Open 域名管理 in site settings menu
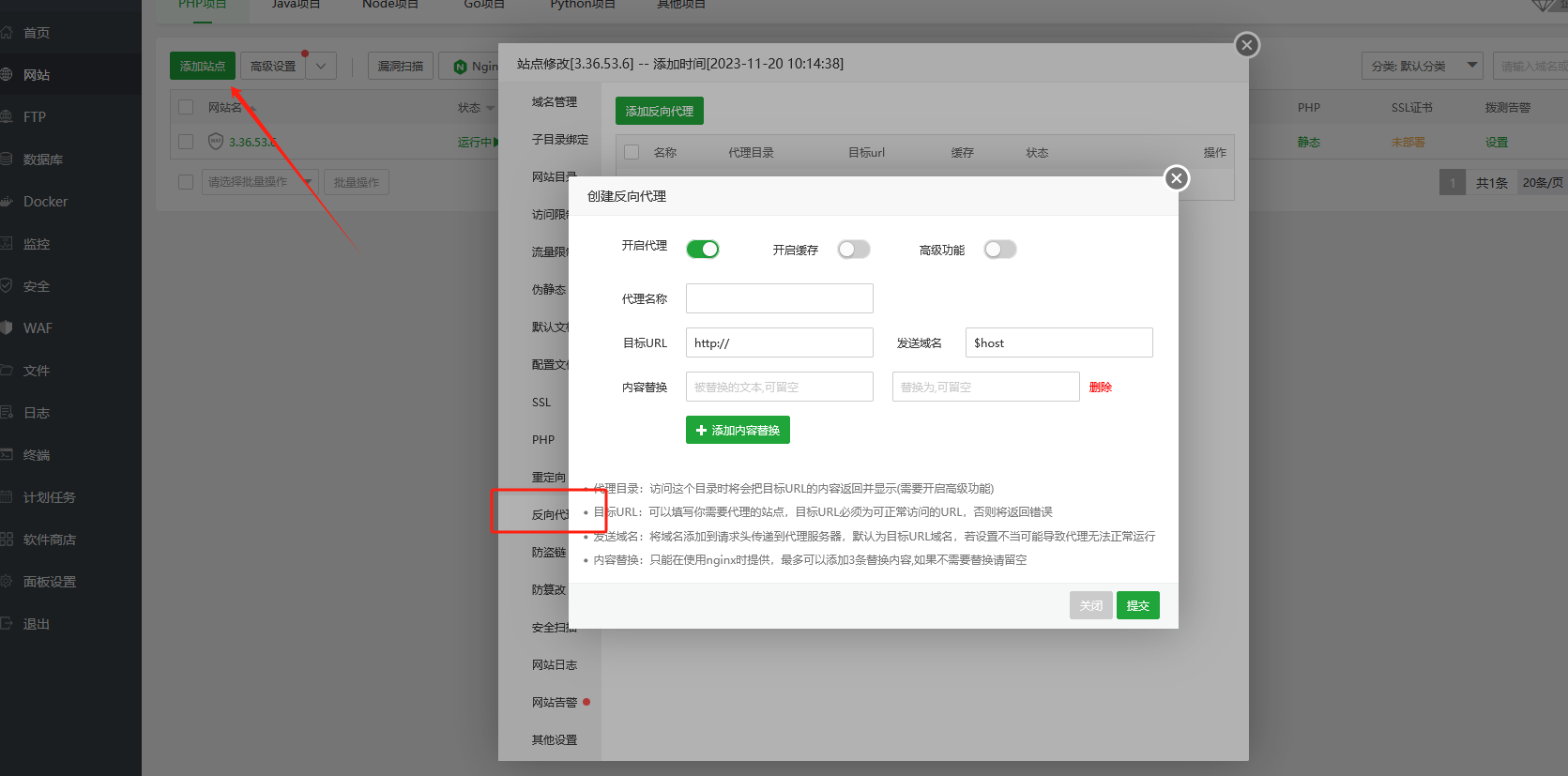This screenshot has width=1568, height=776. (555, 102)
